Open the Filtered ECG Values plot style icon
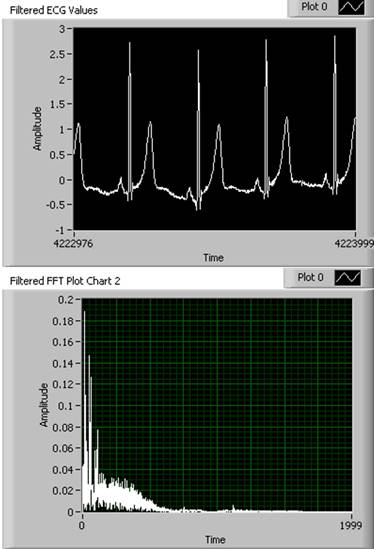This screenshot has height=549, width=374. [351, 7]
